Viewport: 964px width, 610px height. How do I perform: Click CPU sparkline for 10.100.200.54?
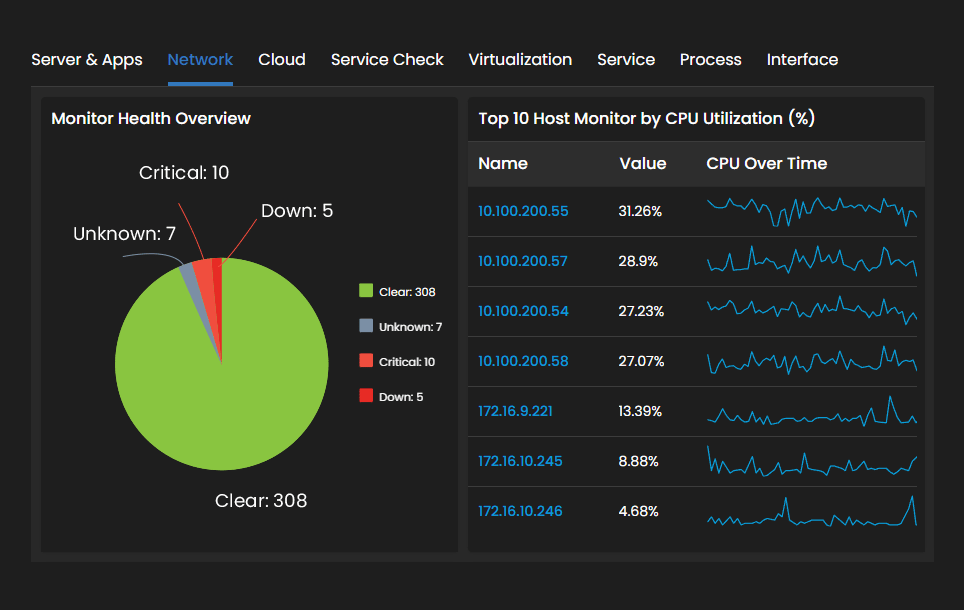(811, 310)
